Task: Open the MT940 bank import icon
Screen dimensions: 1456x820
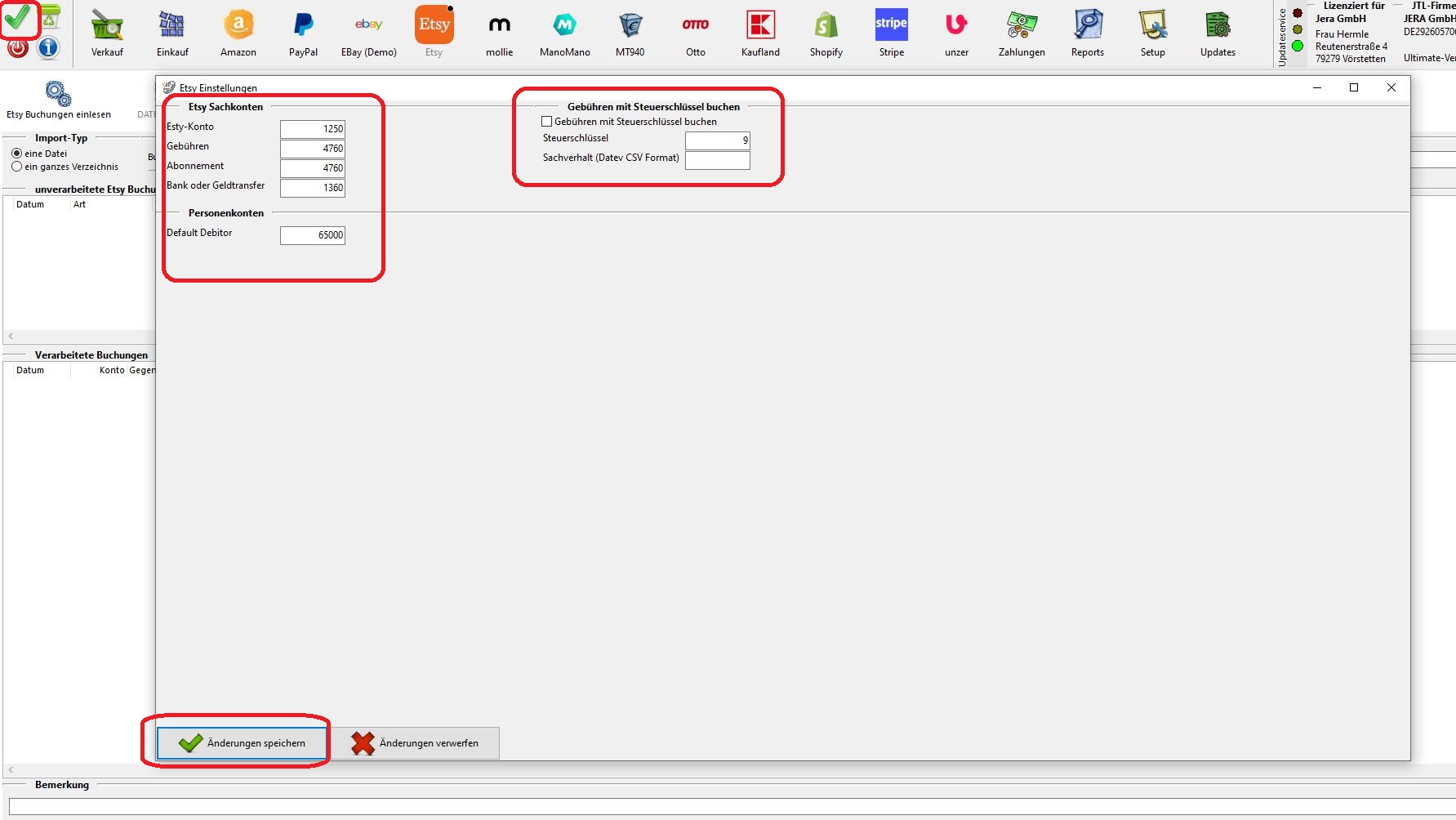Action: click(x=630, y=26)
